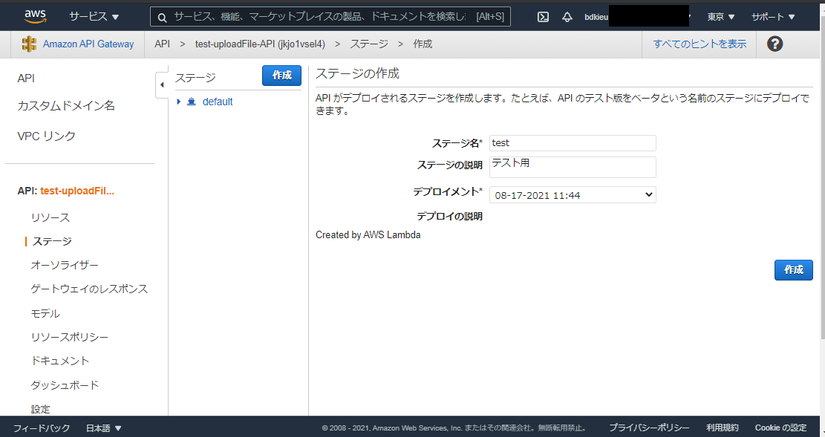Open the notifications bell
The image size is (825, 437).
click(x=567, y=17)
